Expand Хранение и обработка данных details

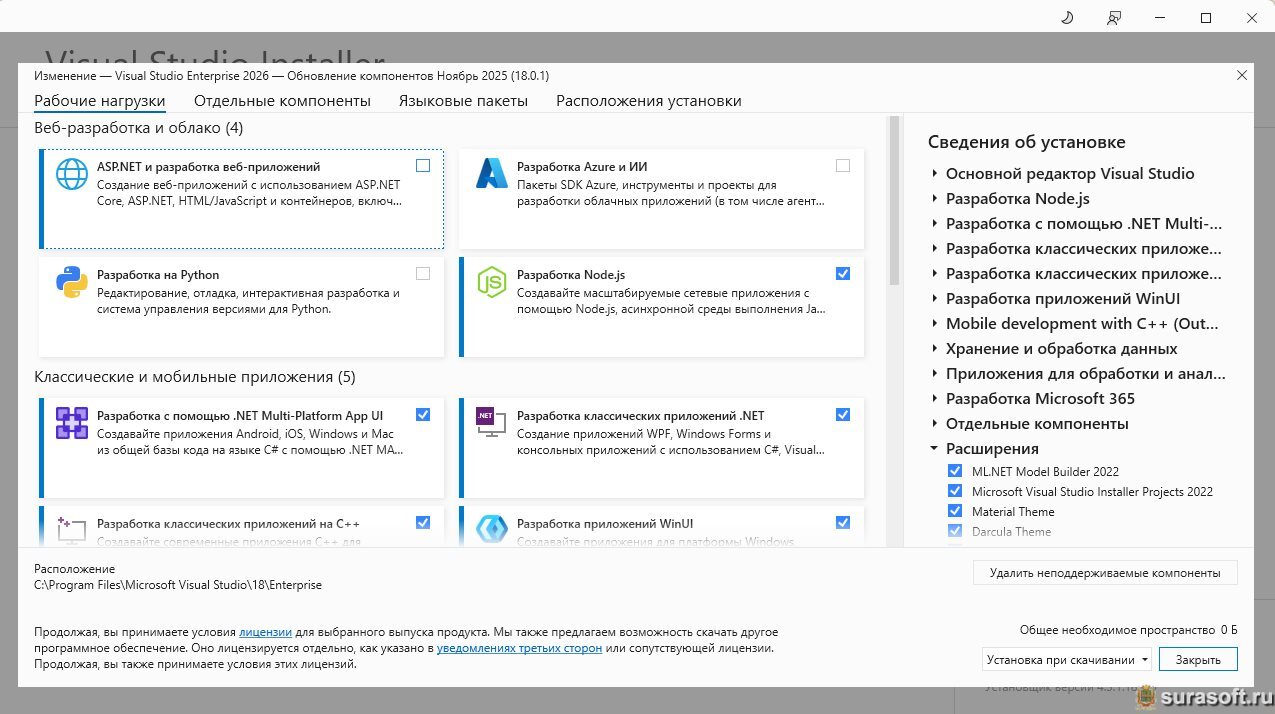tap(934, 349)
